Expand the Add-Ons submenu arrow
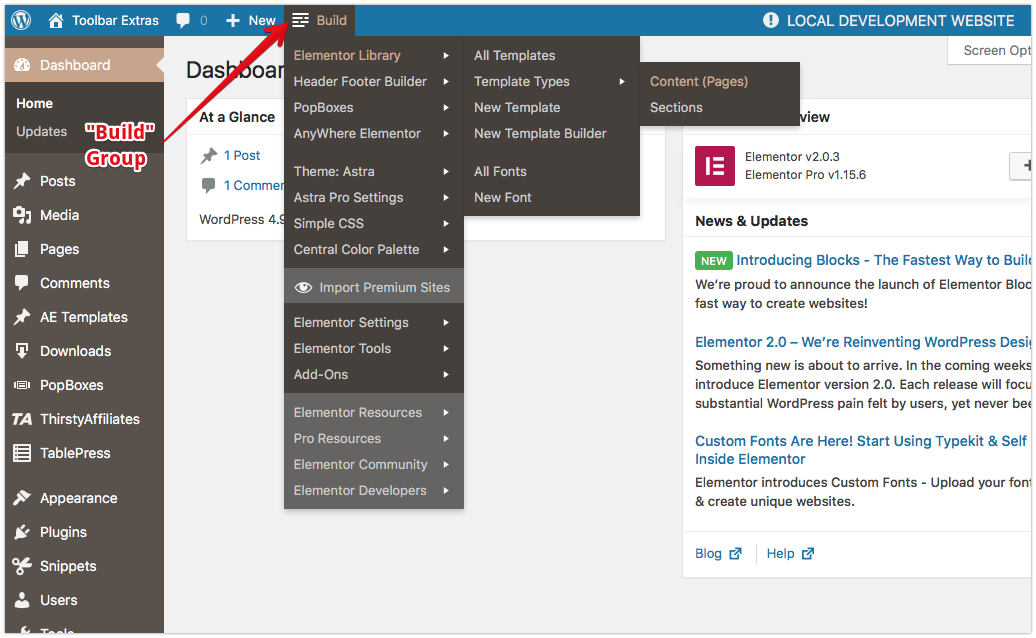Image resolution: width=1036 pixels, height=638 pixels. pos(447,374)
